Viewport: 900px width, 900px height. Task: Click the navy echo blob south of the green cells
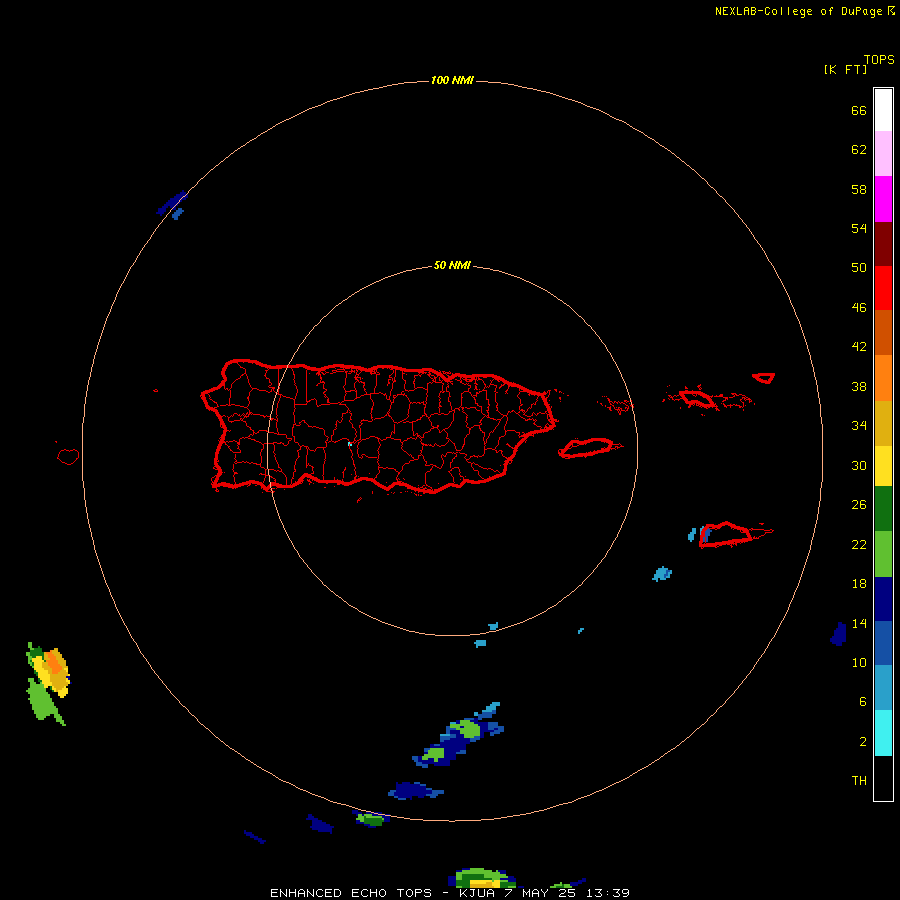[414, 790]
